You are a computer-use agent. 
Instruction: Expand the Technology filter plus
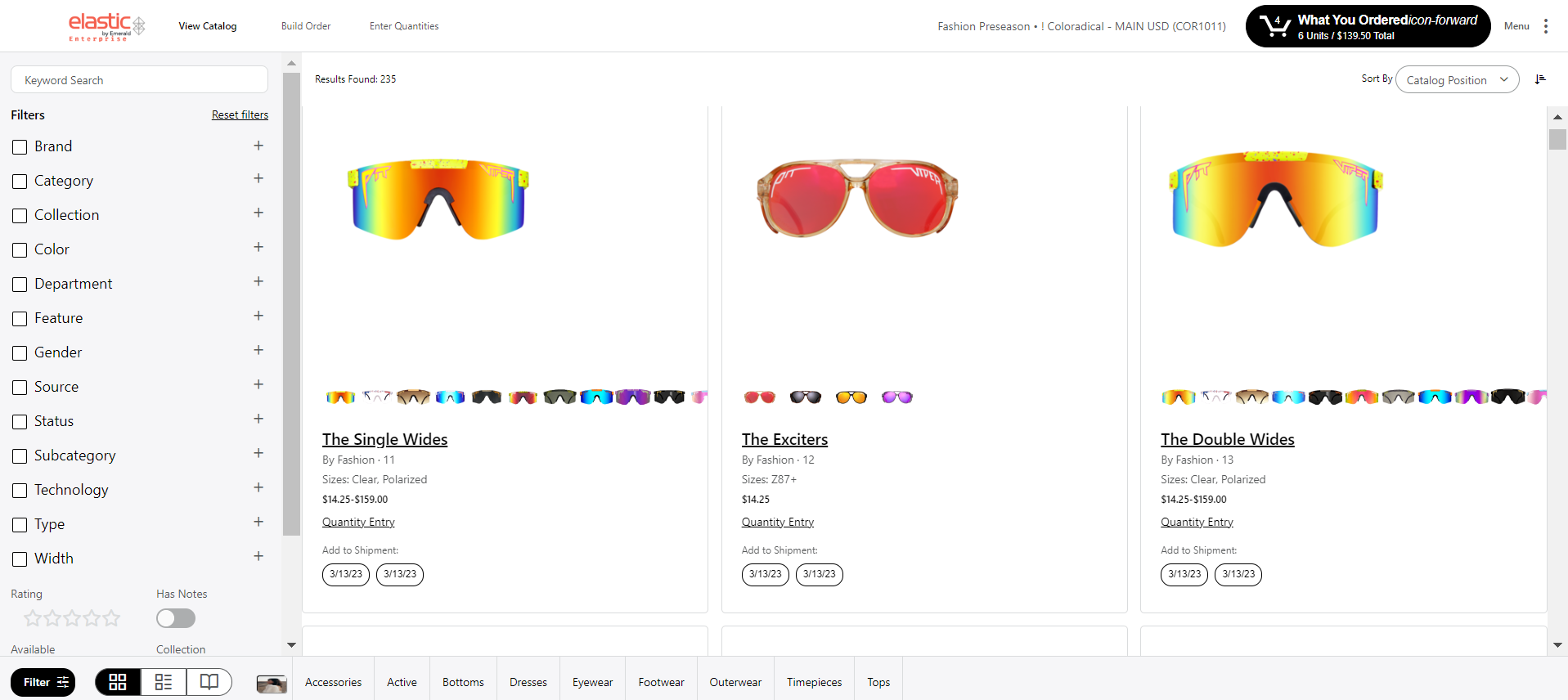pyautogui.click(x=258, y=487)
